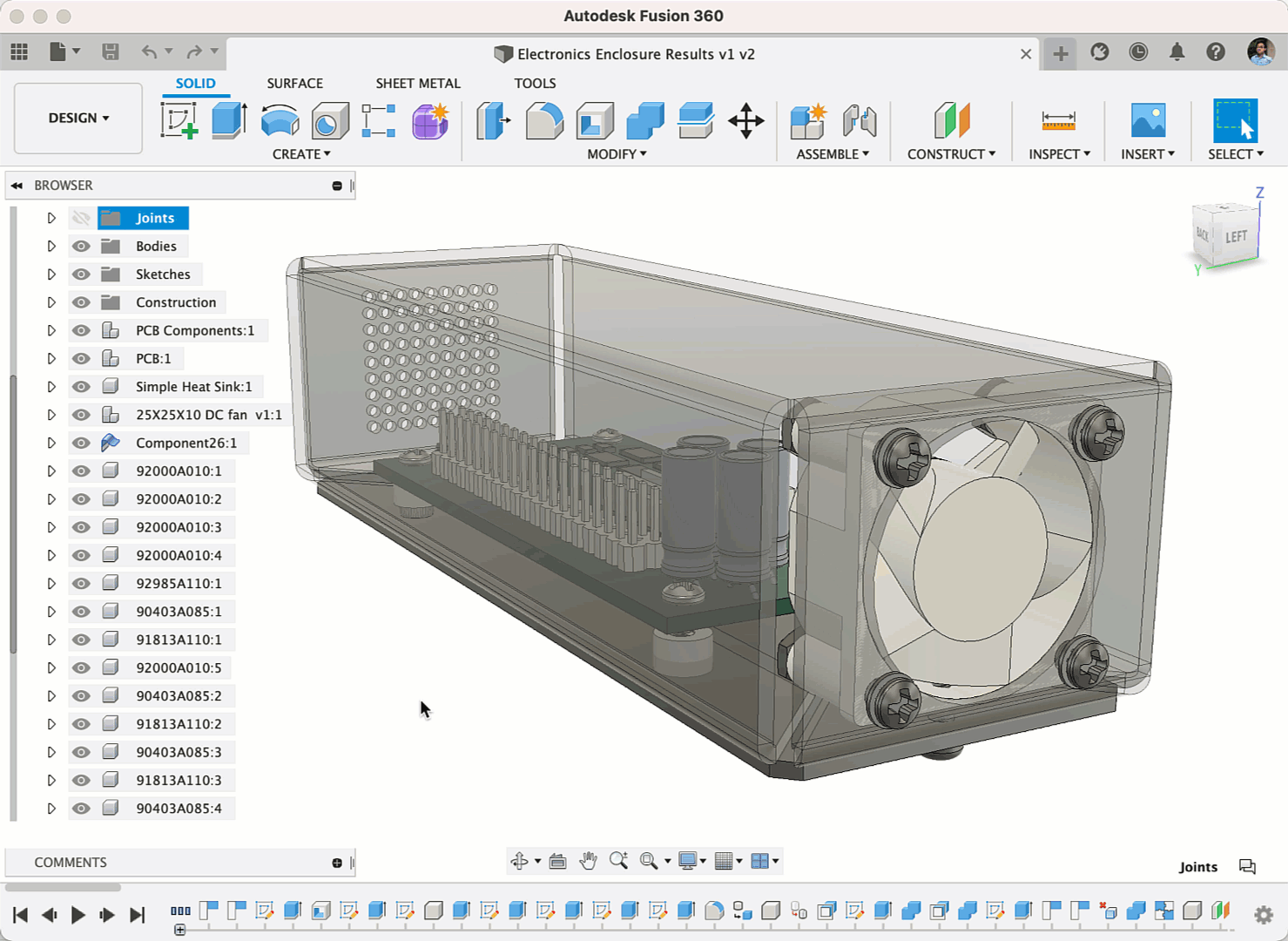Expand the Sketches folder in browser
Screen dimensions: 1288x941
click(51, 274)
